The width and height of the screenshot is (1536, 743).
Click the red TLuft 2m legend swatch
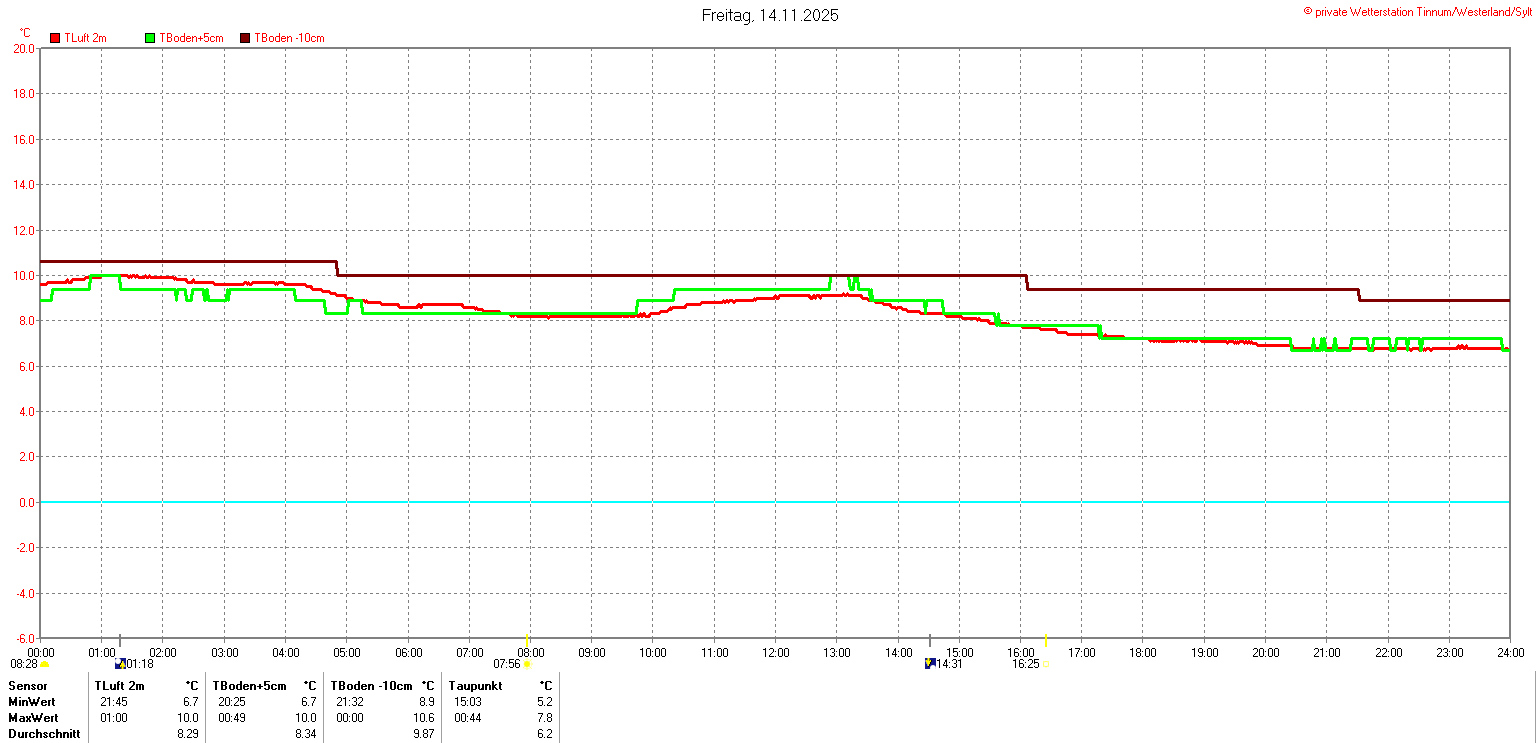click(56, 38)
